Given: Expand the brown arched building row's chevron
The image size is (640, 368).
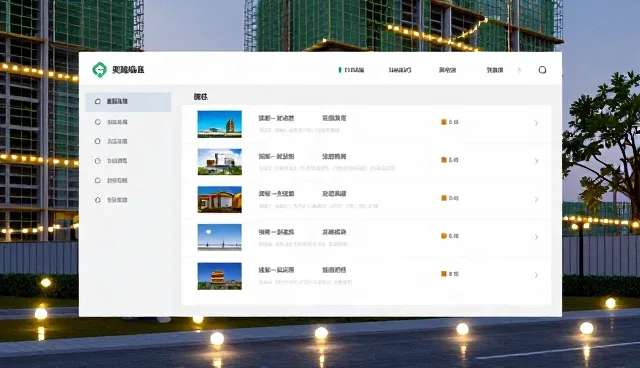Looking at the screenshot, I should 536,199.
